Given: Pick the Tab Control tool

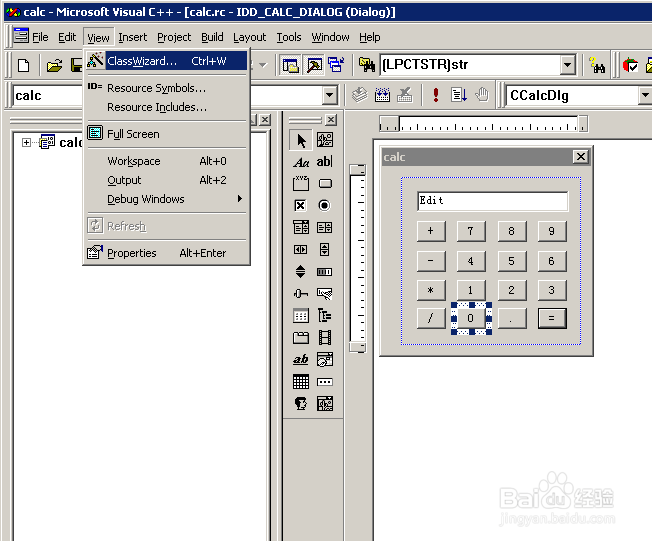Looking at the screenshot, I should pos(301,338).
